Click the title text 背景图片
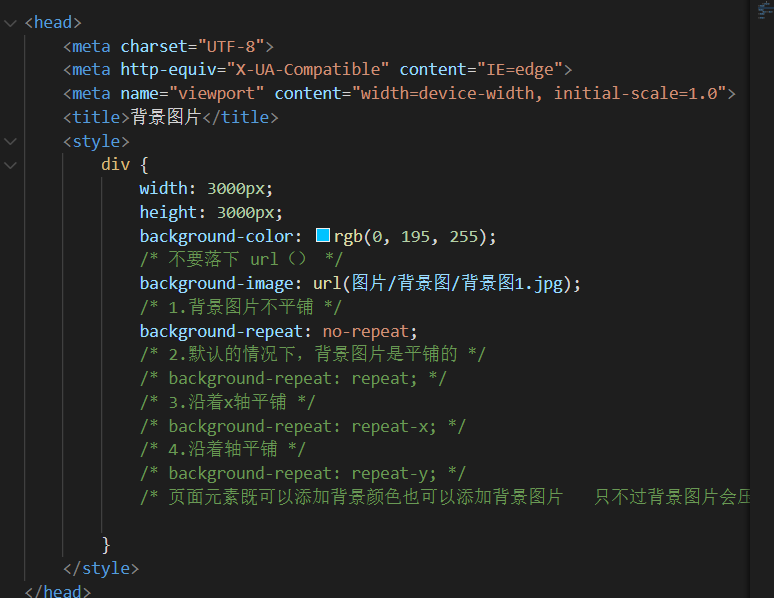 [166, 118]
